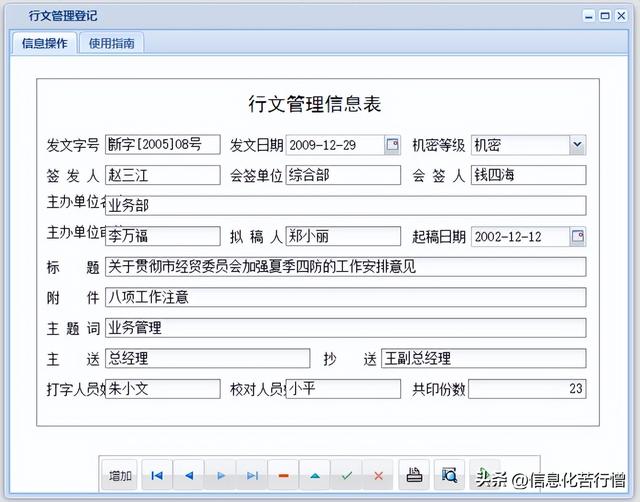Cancel edits with the red X icon
The height and width of the screenshot is (502, 640).
[378, 475]
